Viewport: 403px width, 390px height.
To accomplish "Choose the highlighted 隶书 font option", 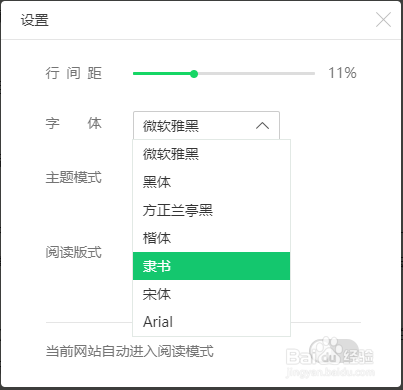I will click(x=212, y=266).
